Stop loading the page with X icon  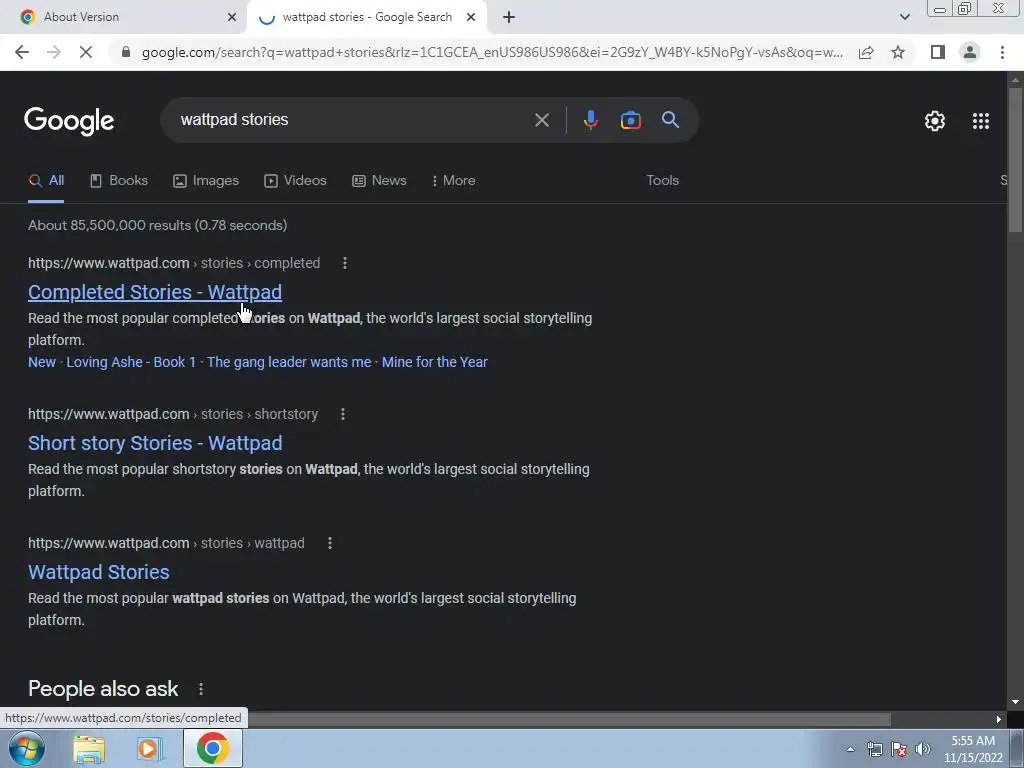click(x=86, y=52)
